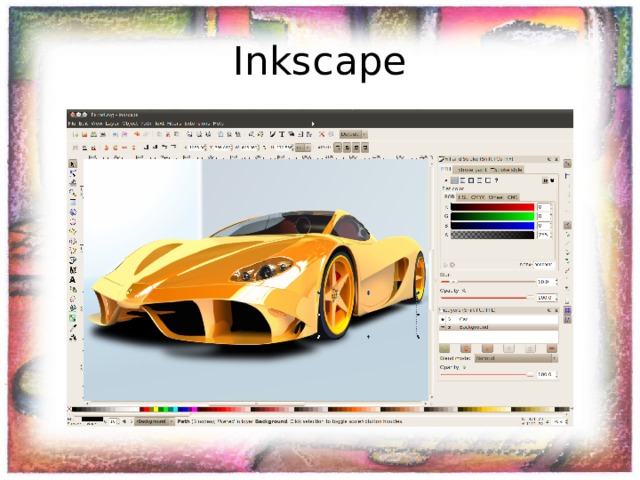The width and height of the screenshot is (640, 480).
Task: Click the Open file icon
Action: [x=84, y=134]
